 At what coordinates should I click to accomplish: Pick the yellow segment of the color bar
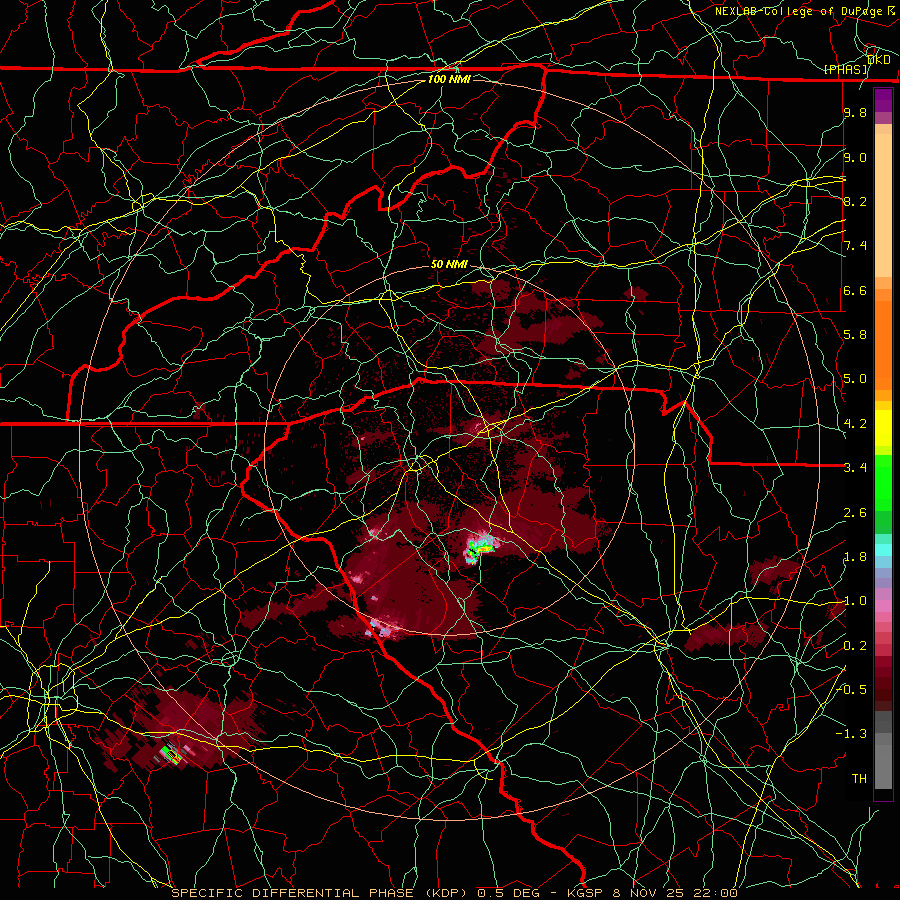pyautogui.click(x=883, y=428)
